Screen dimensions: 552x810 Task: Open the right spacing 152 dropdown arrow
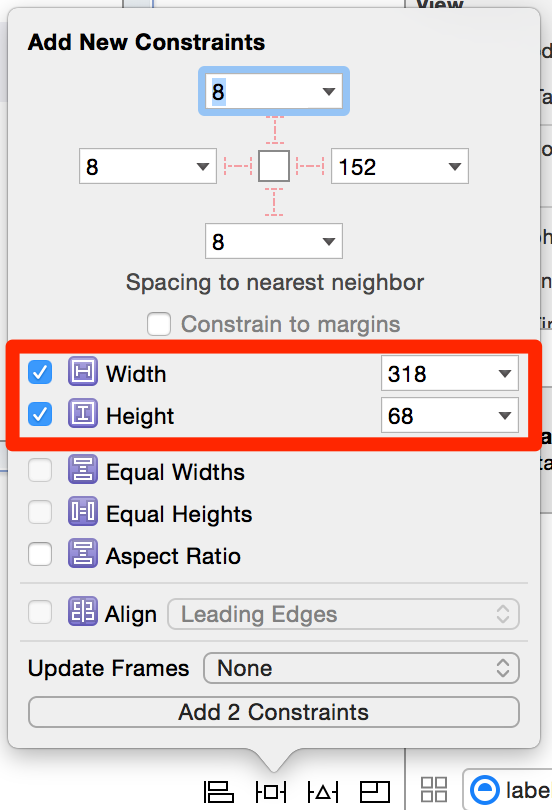(454, 166)
